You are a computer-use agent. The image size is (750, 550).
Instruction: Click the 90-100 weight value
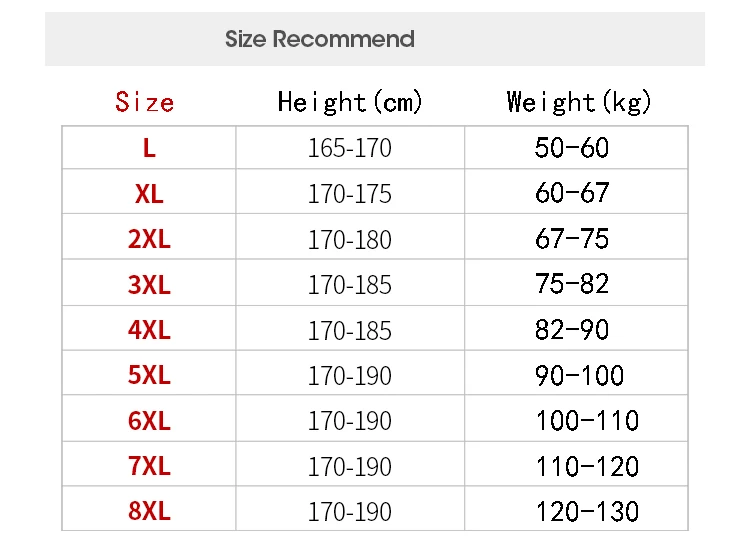pos(579,375)
